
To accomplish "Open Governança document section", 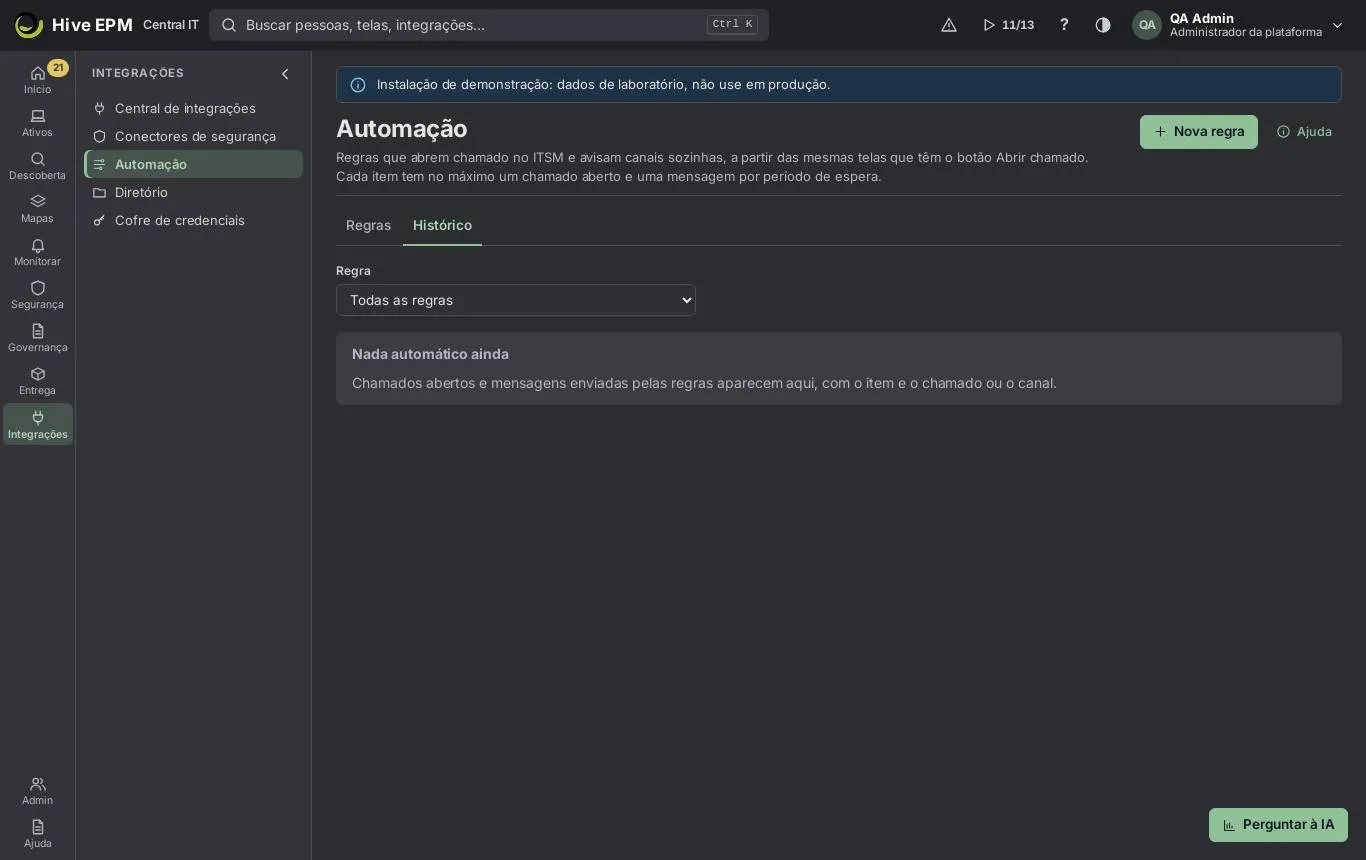I will 37,338.
